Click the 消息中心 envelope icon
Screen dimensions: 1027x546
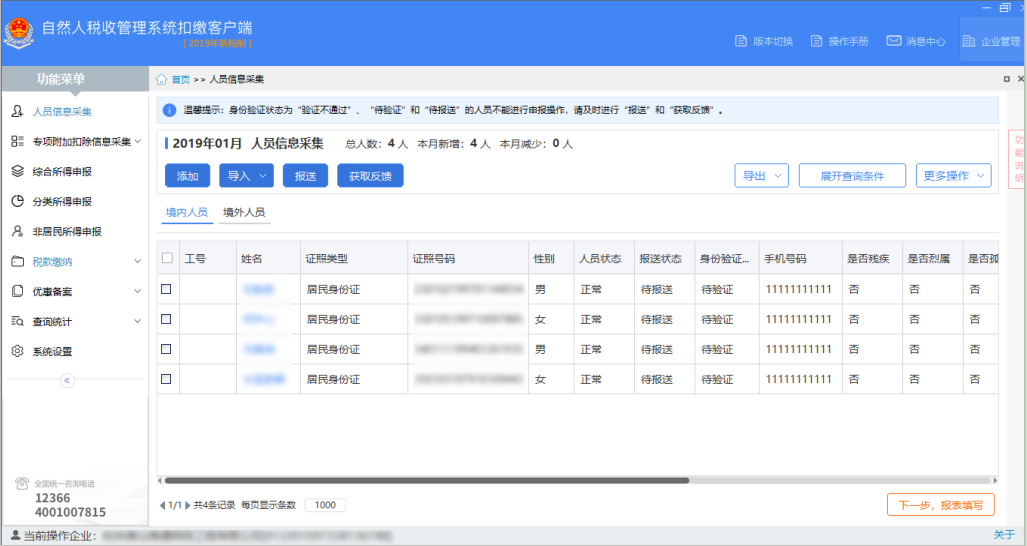(x=893, y=41)
